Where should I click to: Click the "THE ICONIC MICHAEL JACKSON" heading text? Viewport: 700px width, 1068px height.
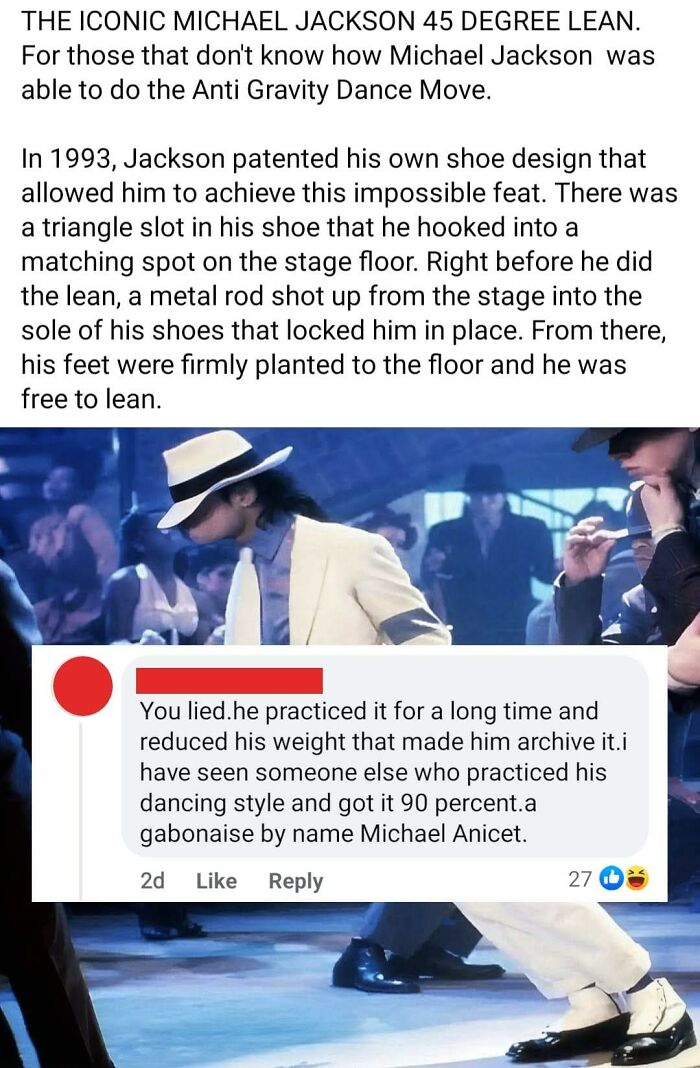pyautogui.click(x=331, y=21)
